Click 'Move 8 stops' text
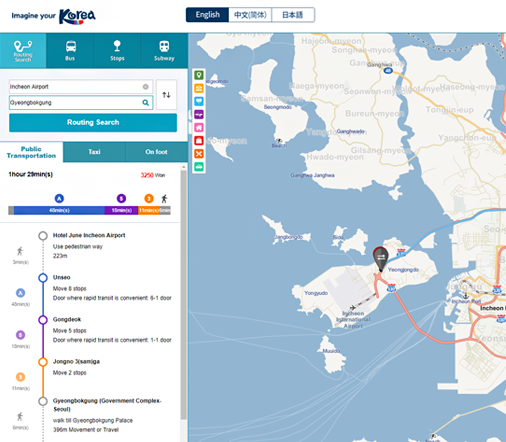506x442 pixels. click(x=70, y=288)
